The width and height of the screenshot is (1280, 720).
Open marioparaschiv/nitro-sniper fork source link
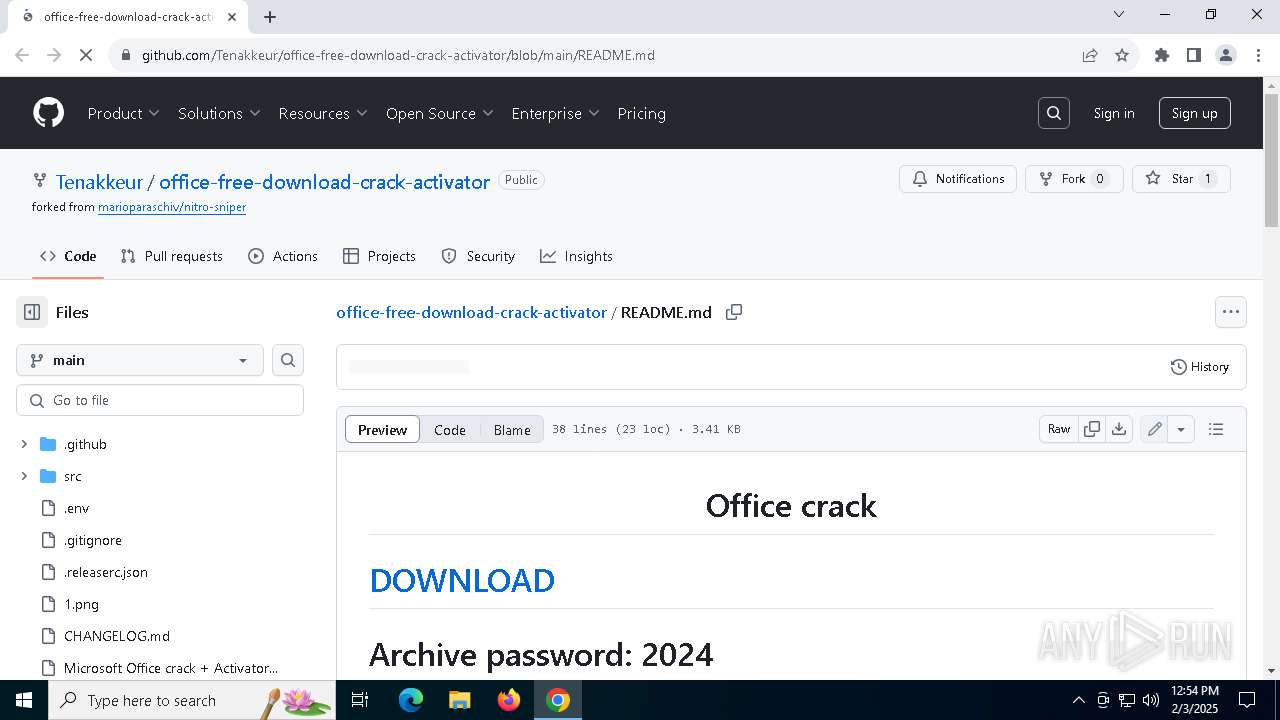point(172,207)
